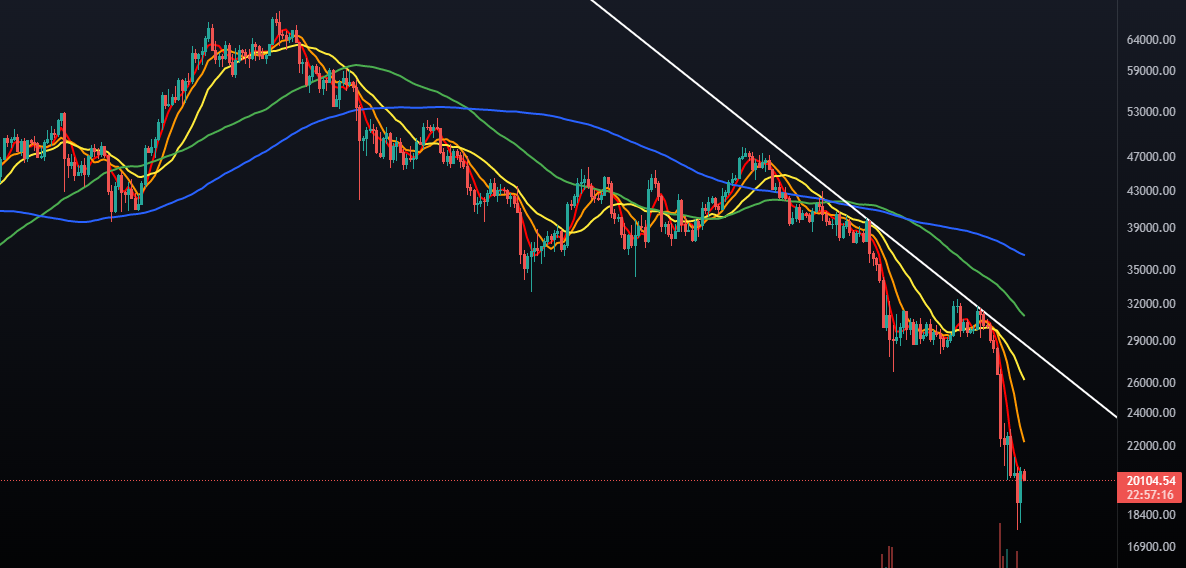The height and width of the screenshot is (568, 1186).
Task: Click the 32000.00 price axis label
Action: pos(1149,304)
